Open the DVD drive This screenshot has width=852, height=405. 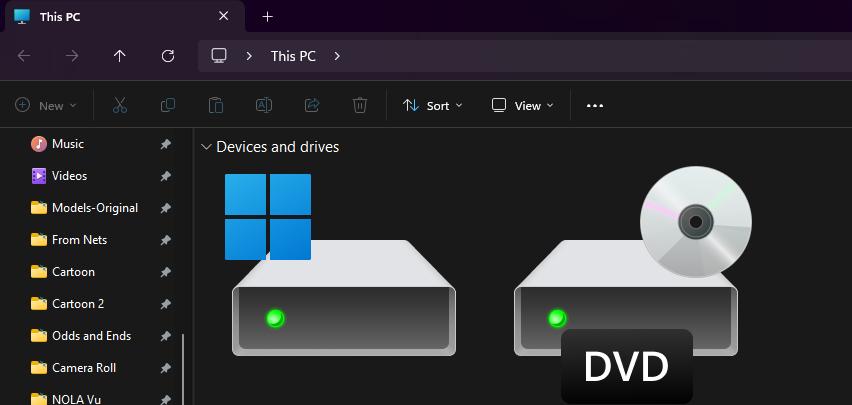pos(633,284)
